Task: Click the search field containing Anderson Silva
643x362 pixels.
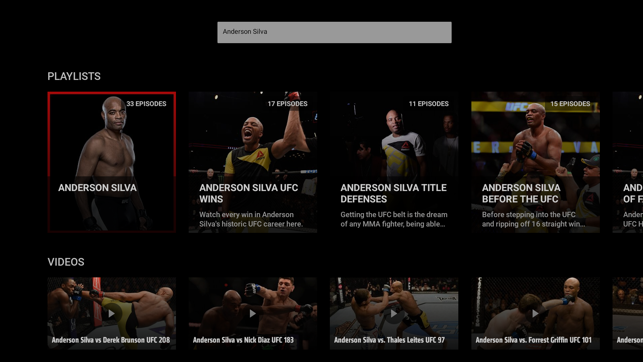Action: pyautogui.click(x=334, y=32)
